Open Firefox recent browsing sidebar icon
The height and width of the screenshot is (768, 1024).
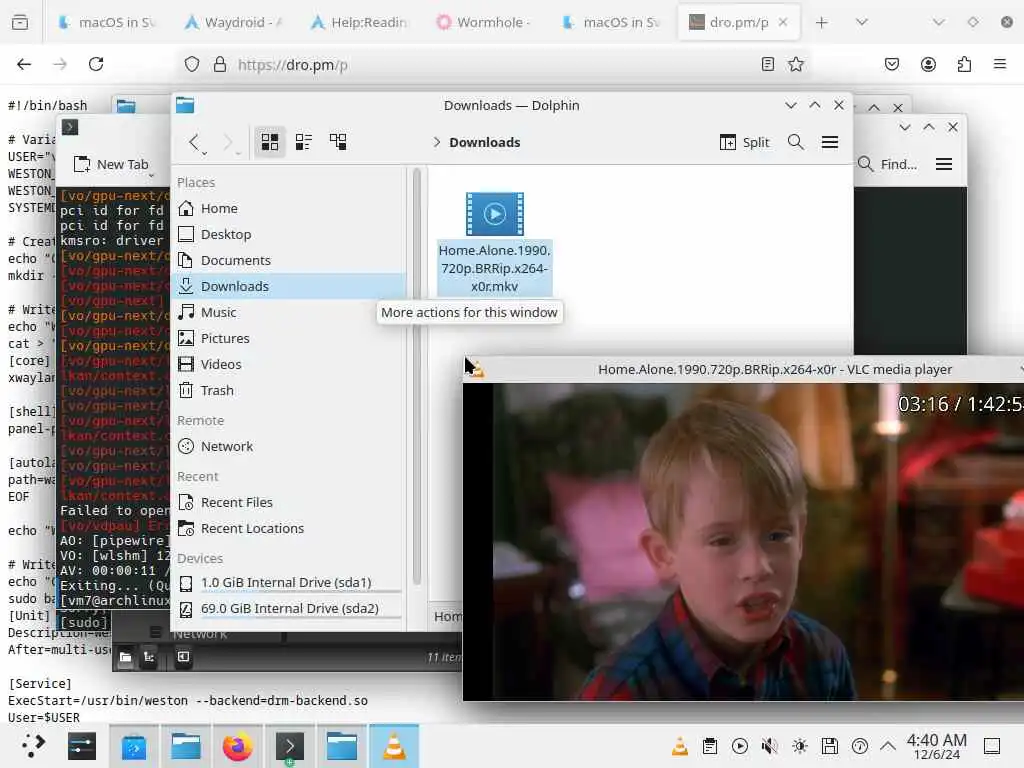20,22
